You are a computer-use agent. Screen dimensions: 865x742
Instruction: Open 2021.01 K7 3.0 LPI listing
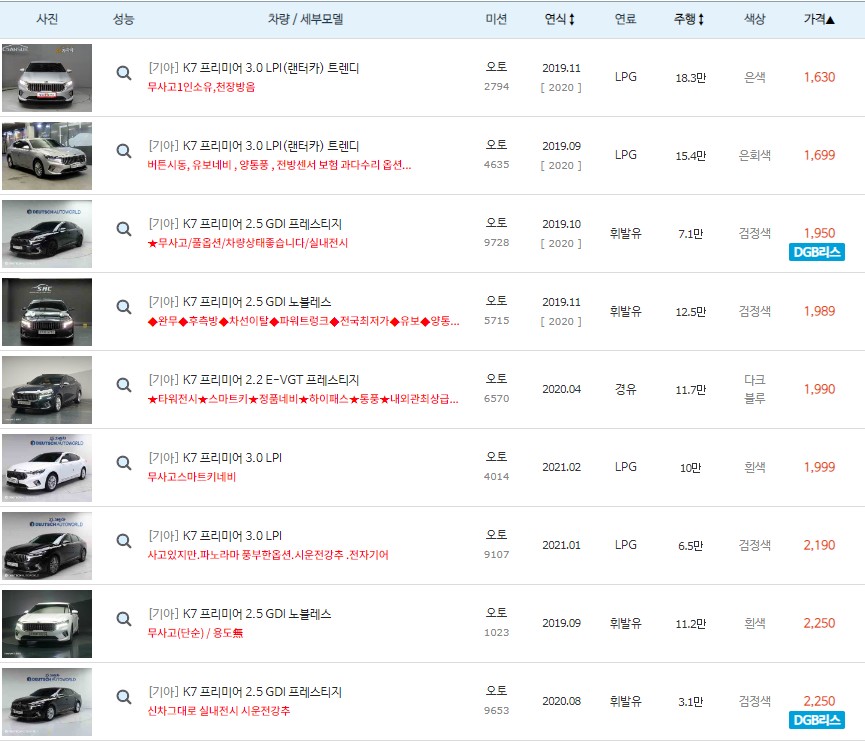click(x=215, y=536)
